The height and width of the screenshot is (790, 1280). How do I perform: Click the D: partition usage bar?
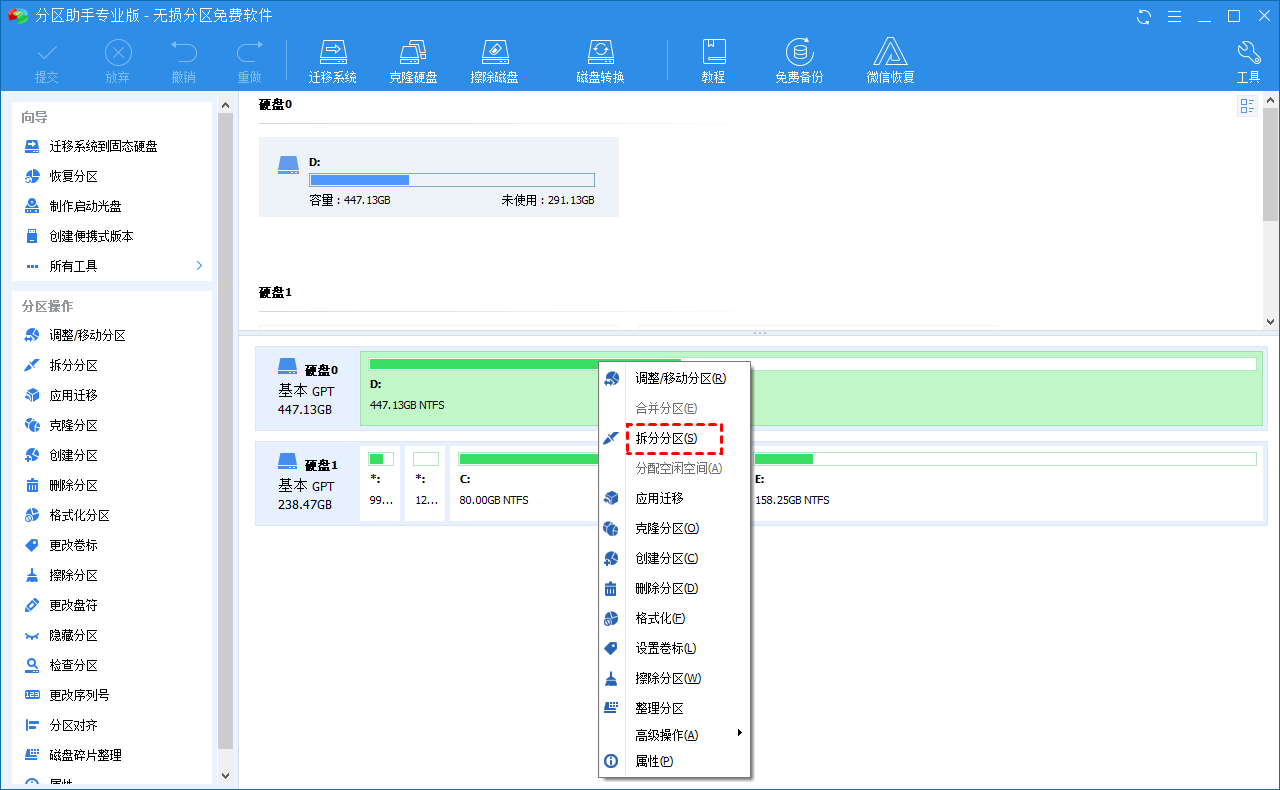(451, 180)
